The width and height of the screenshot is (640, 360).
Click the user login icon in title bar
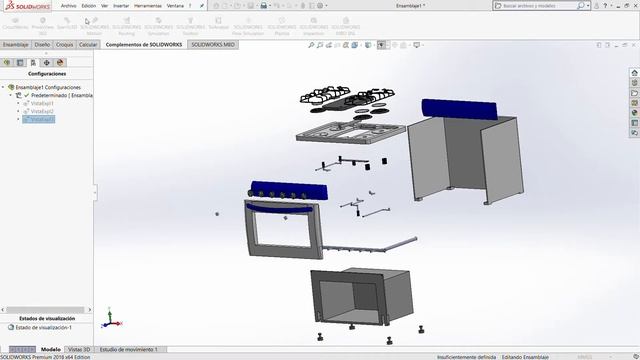pyautogui.click(x=596, y=6)
